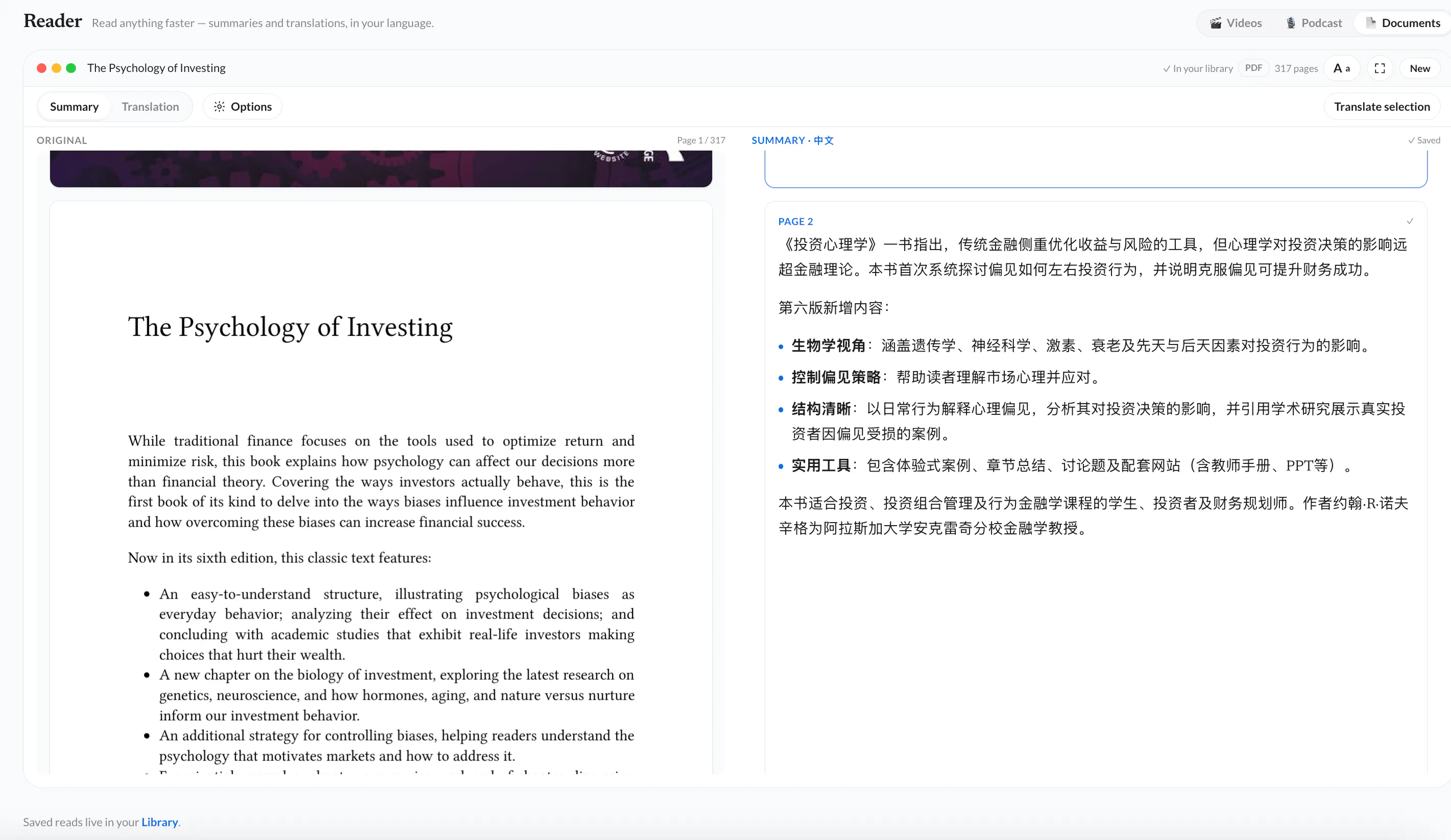Click the Page 1 / 317 indicator

701,140
